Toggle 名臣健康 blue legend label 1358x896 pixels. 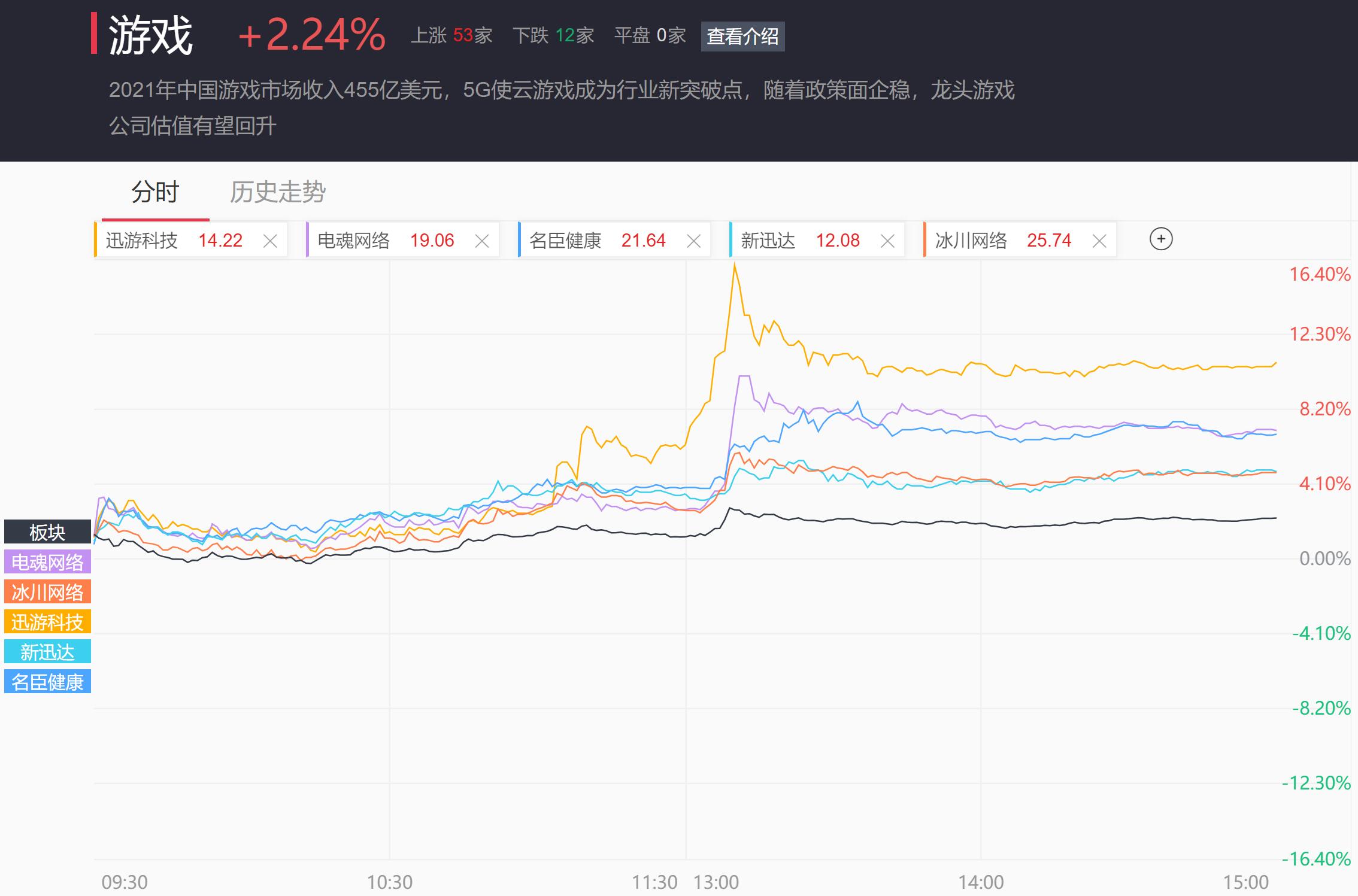tap(47, 682)
